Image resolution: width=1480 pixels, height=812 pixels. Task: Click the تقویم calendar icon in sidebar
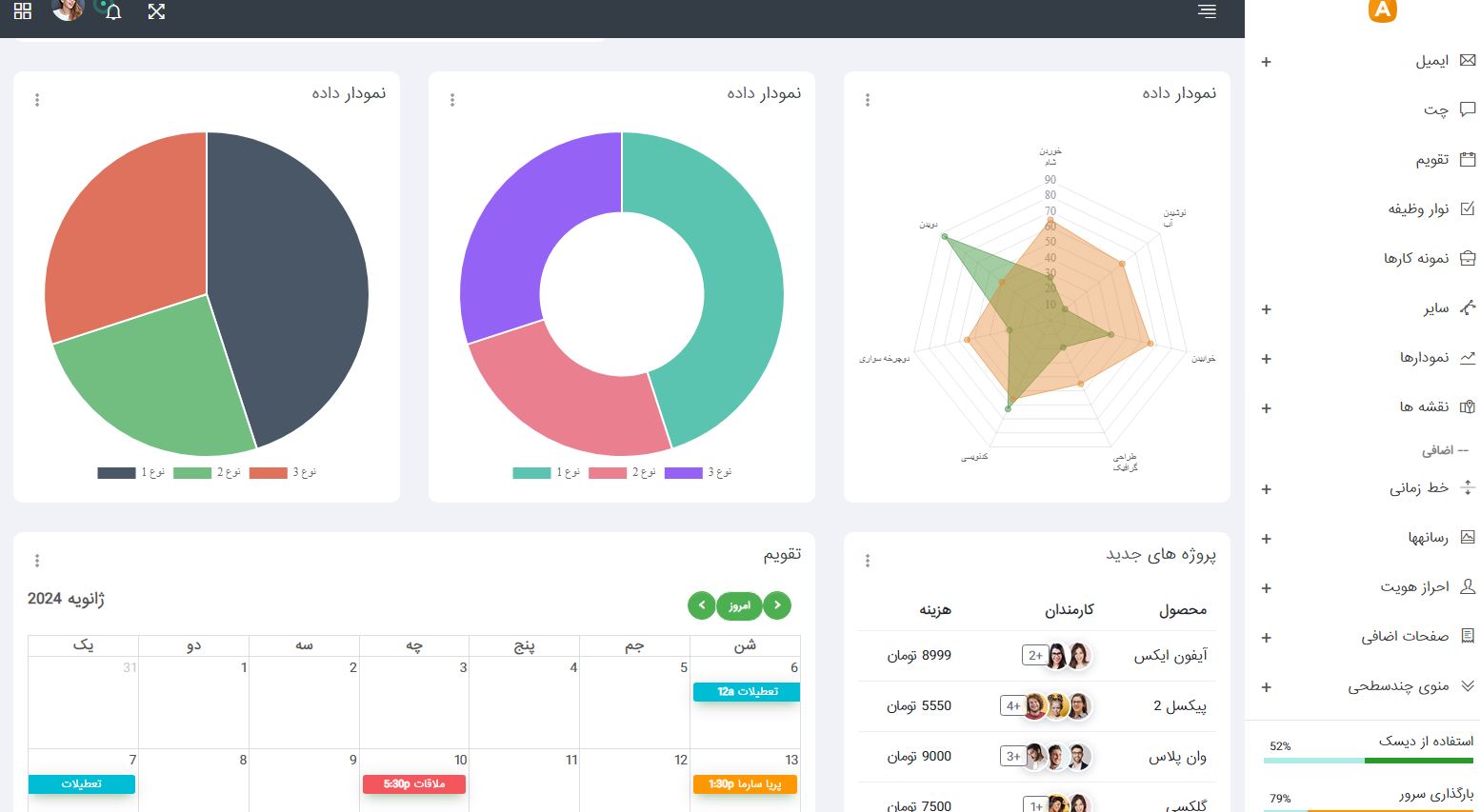(1468, 159)
